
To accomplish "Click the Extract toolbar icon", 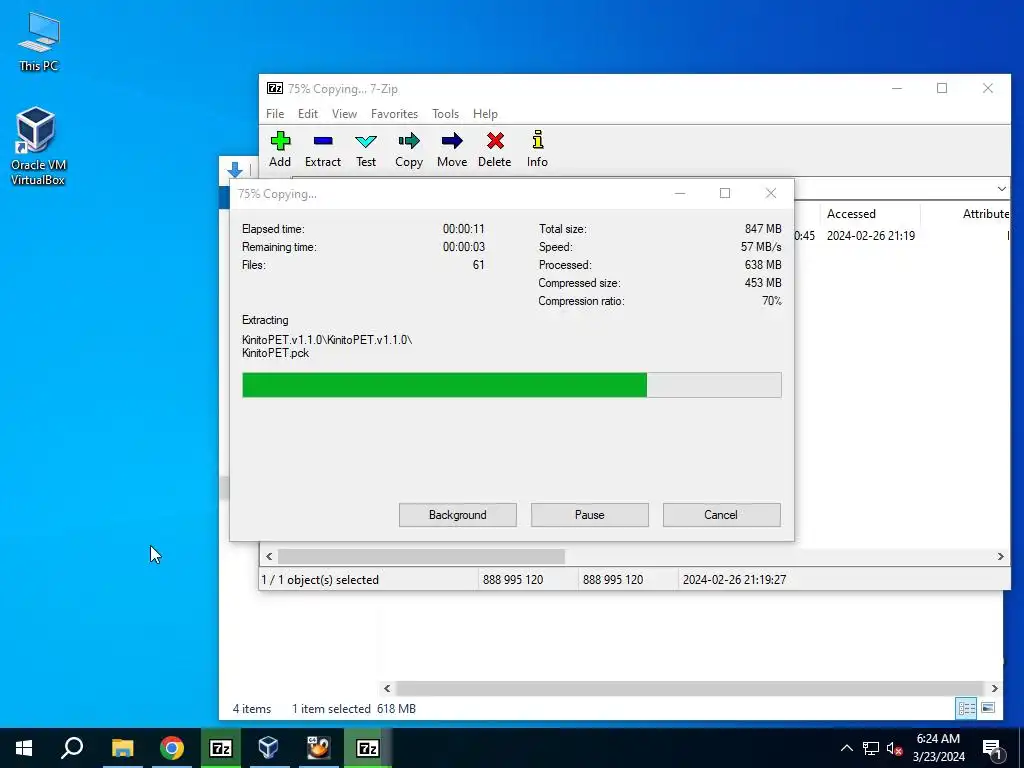I will pos(323,150).
